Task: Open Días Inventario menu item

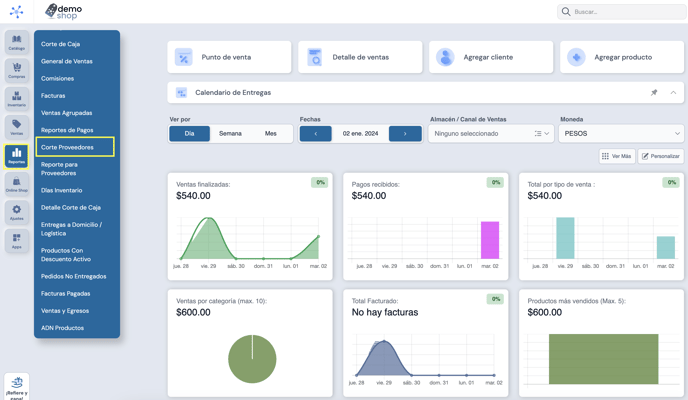Action: pos(61,190)
